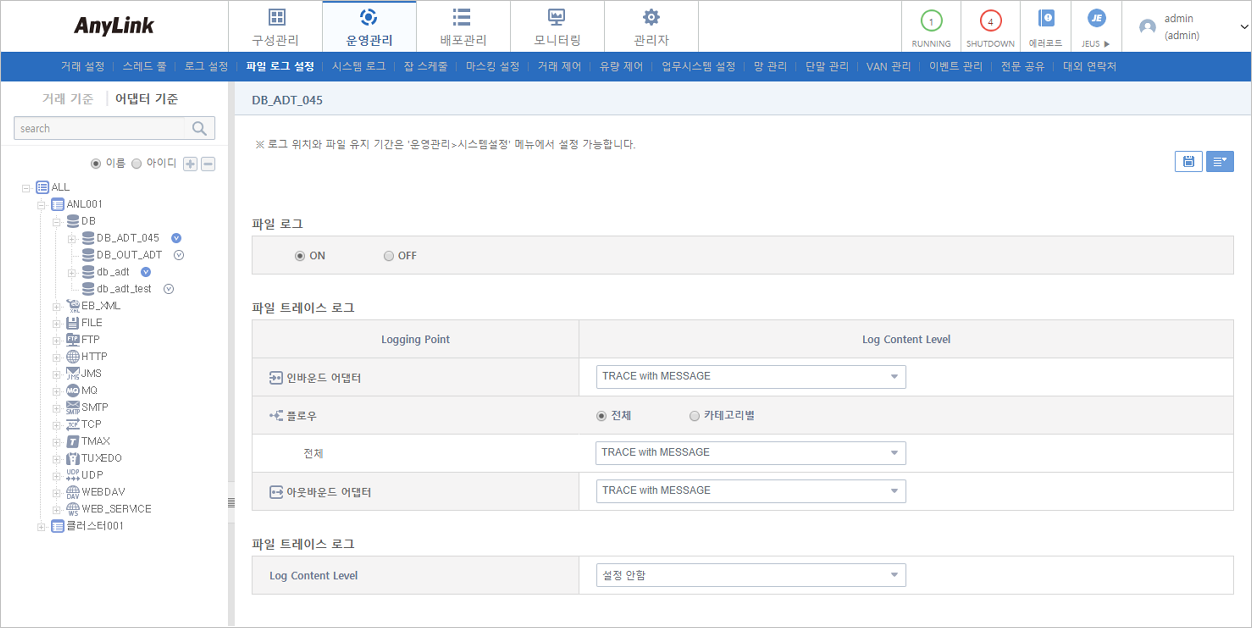The image size is (1256, 629).
Task: Click the TMAX adapter icon
Action: point(72,441)
